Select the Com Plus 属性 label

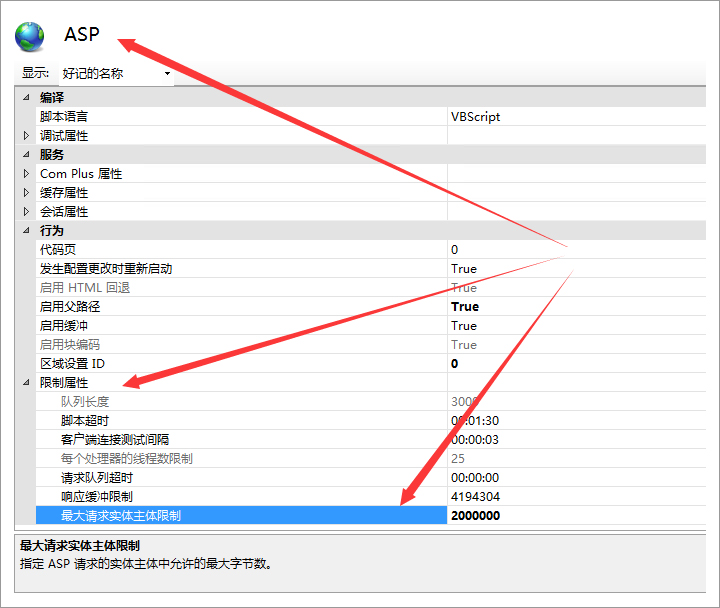[81, 174]
